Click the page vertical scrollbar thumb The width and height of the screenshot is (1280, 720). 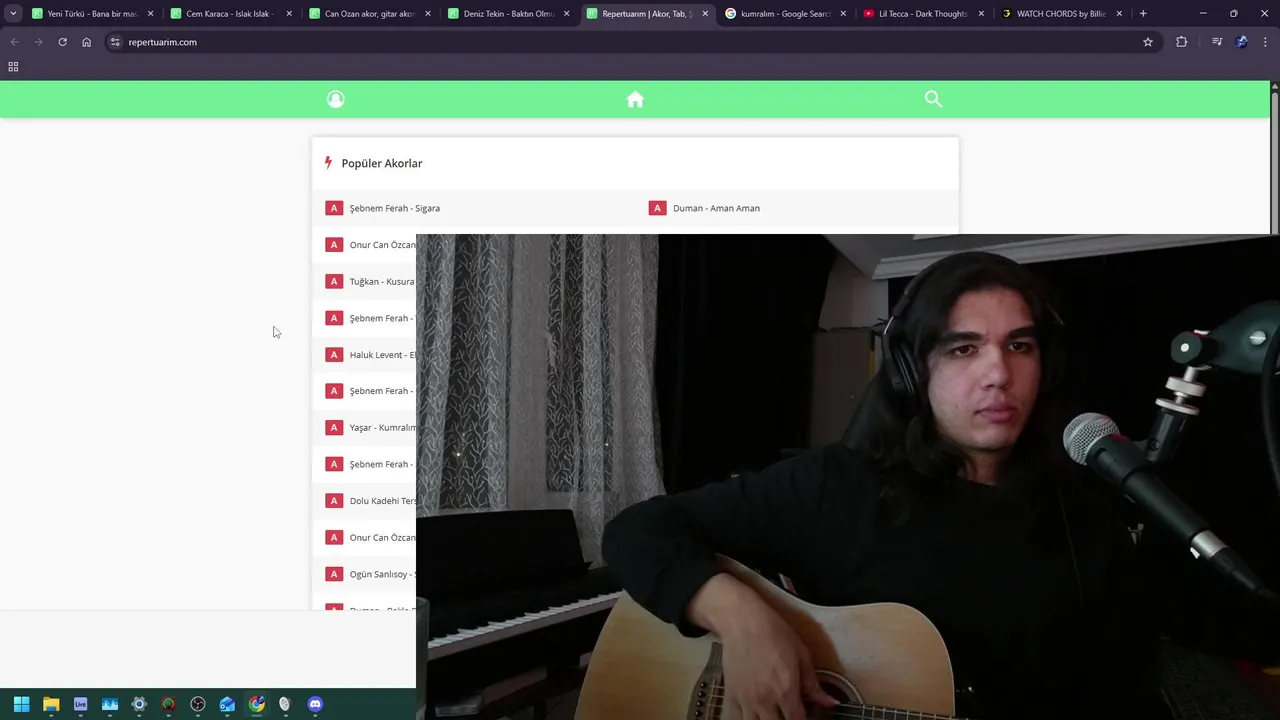coord(1275,165)
